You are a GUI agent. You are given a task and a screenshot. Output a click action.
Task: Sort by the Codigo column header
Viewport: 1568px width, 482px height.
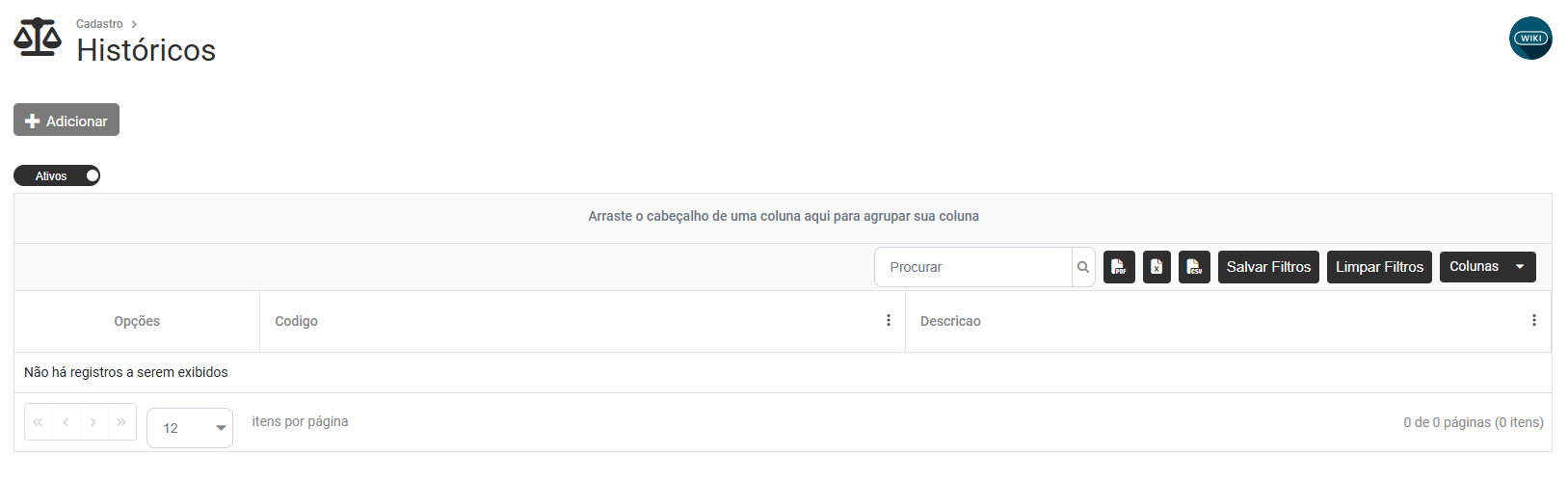click(x=297, y=321)
